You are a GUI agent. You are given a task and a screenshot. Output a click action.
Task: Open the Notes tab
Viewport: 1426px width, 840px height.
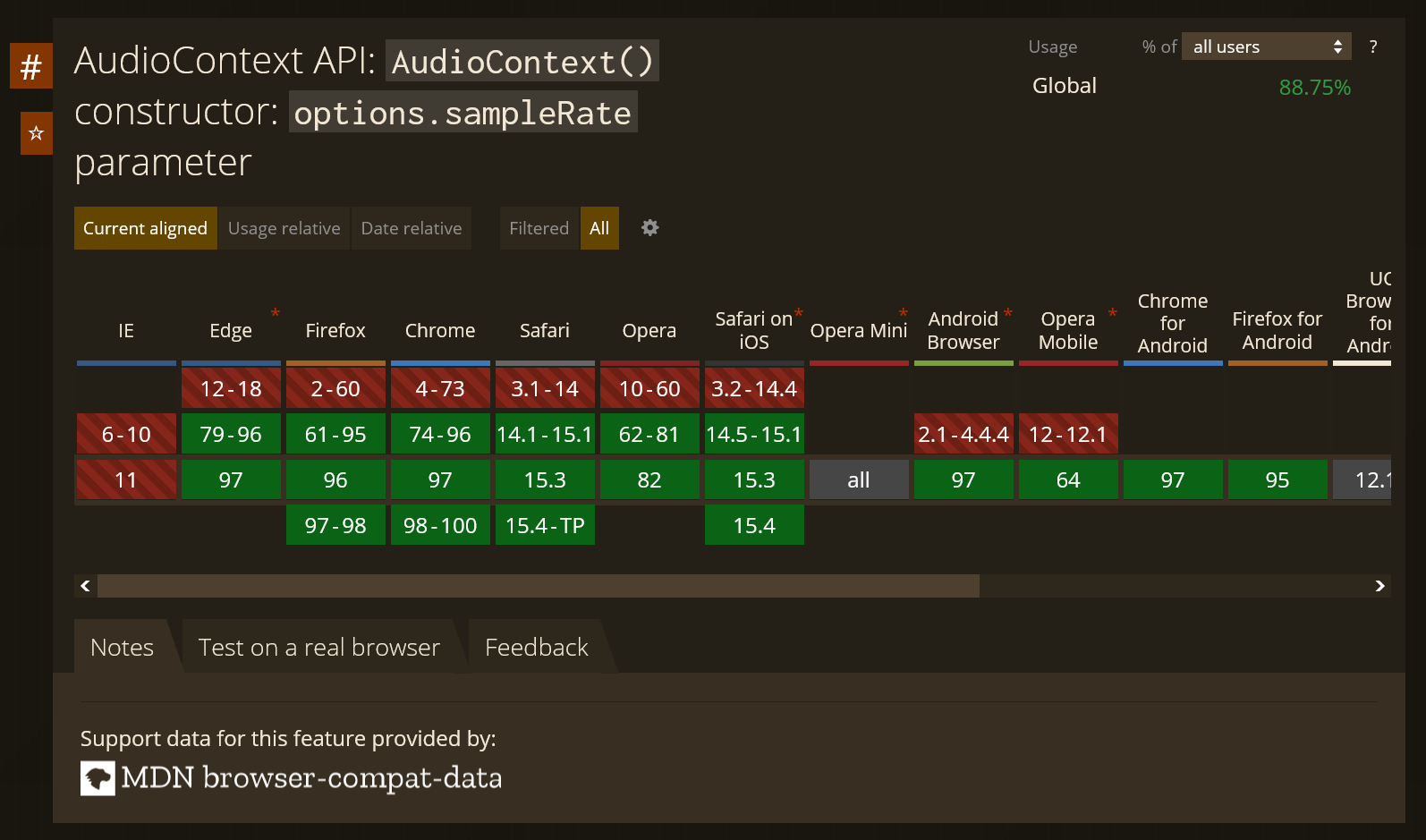point(123,647)
